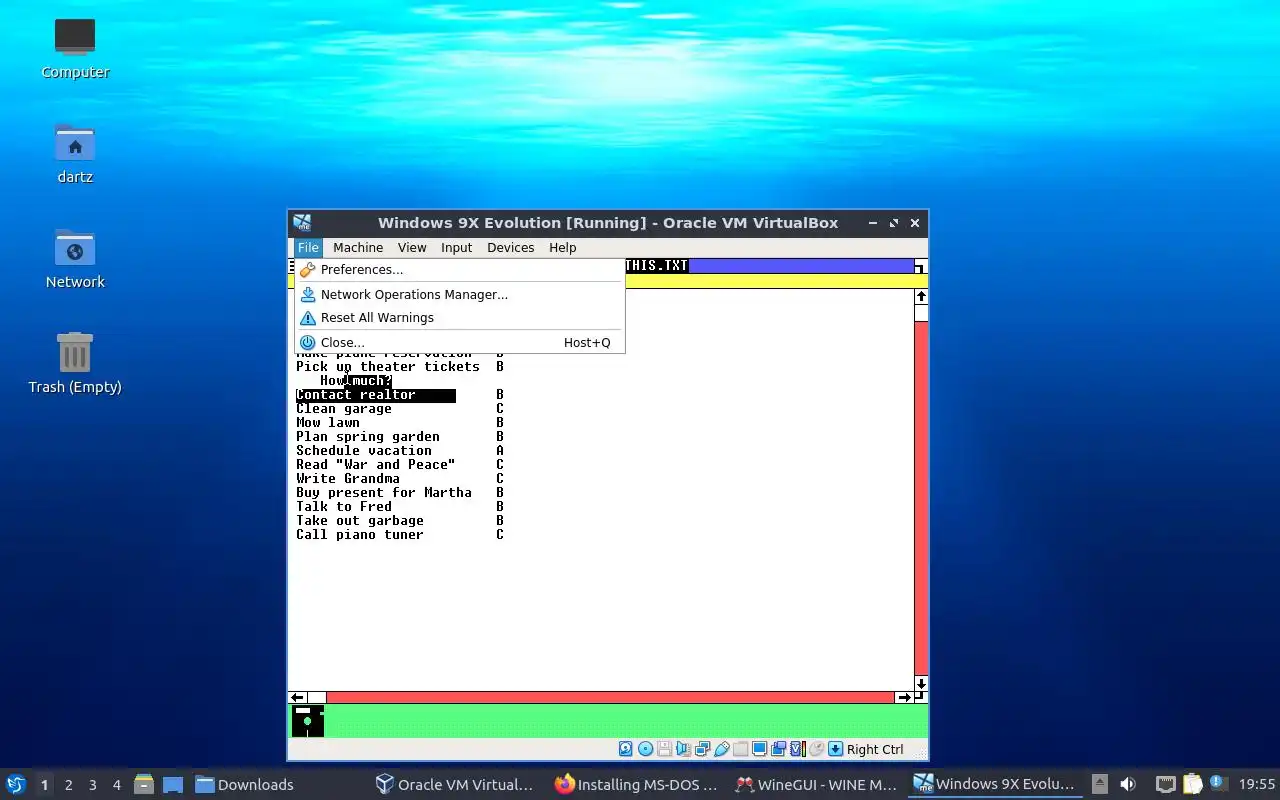This screenshot has height=800, width=1280.
Task: Open the Help menu
Action: [x=562, y=248]
